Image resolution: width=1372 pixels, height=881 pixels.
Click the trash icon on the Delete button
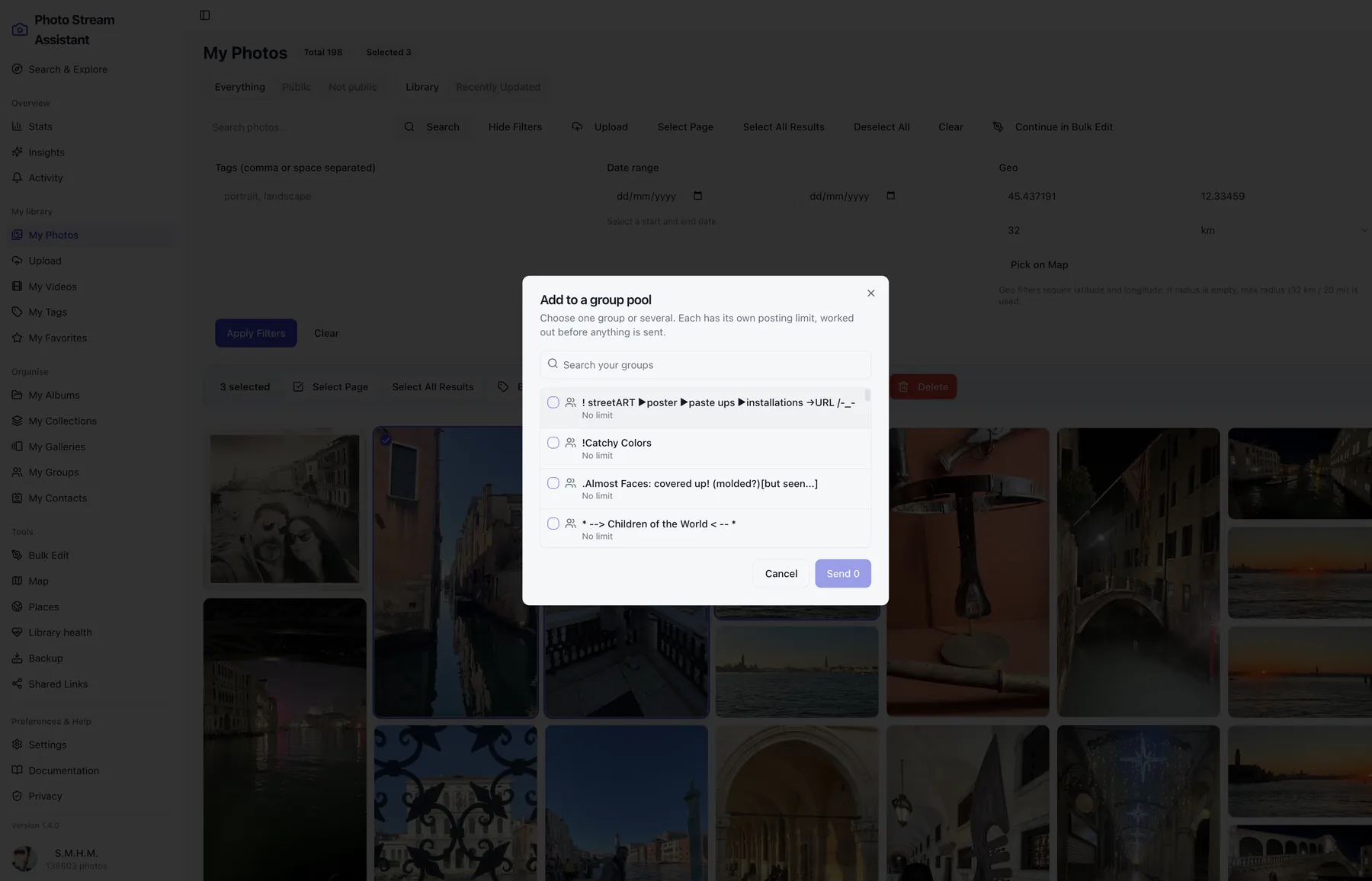coord(903,387)
